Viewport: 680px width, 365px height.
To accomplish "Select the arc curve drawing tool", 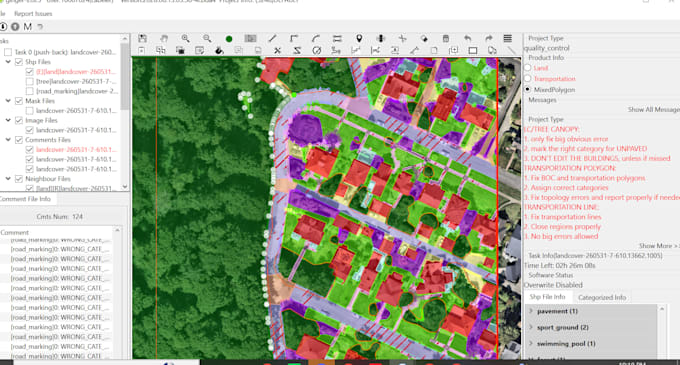I will click(x=316, y=39).
